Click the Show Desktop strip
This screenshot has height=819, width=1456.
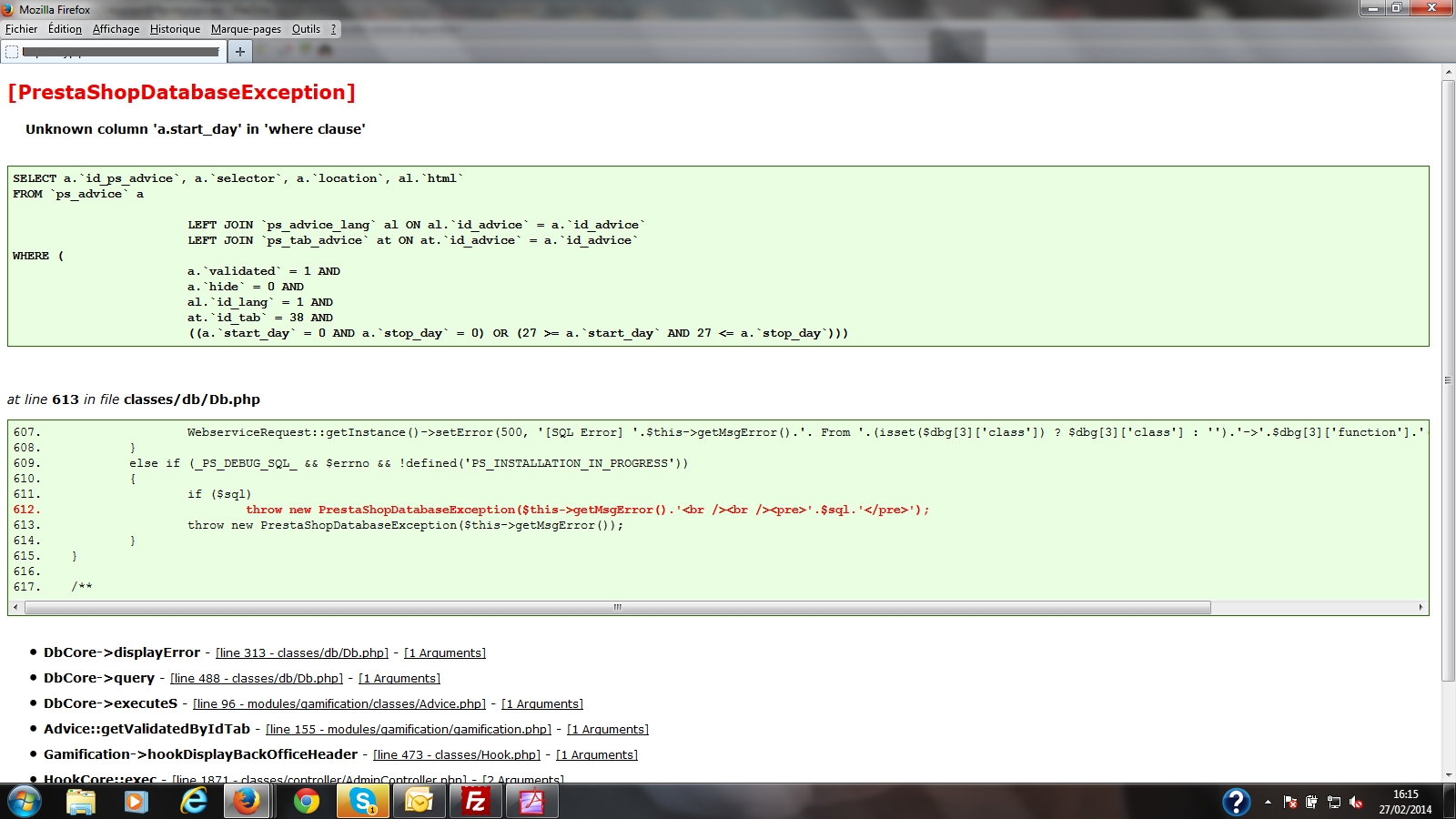tap(1449, 802)
